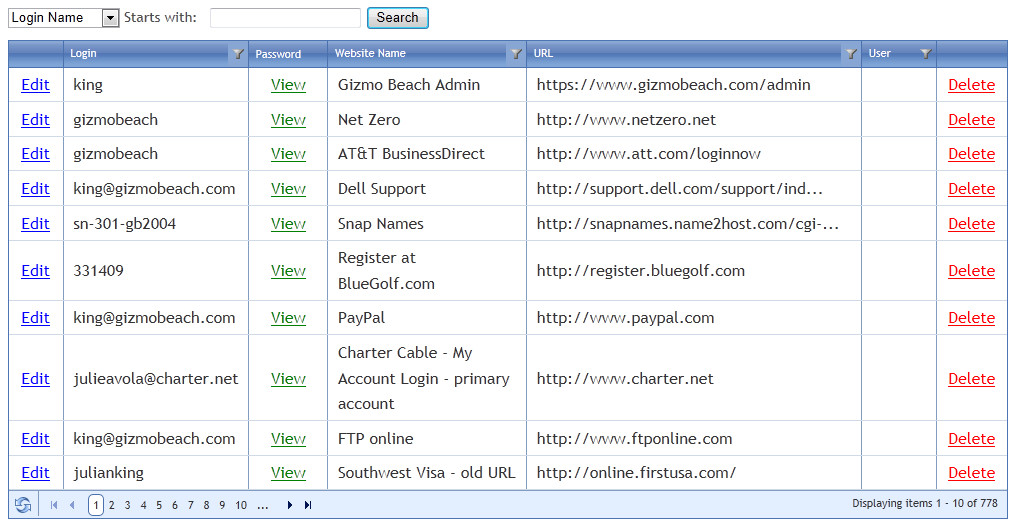Screen dimensions: 1018x528
Task: Delete the Net Zero entry
Action: pos(971,119)
